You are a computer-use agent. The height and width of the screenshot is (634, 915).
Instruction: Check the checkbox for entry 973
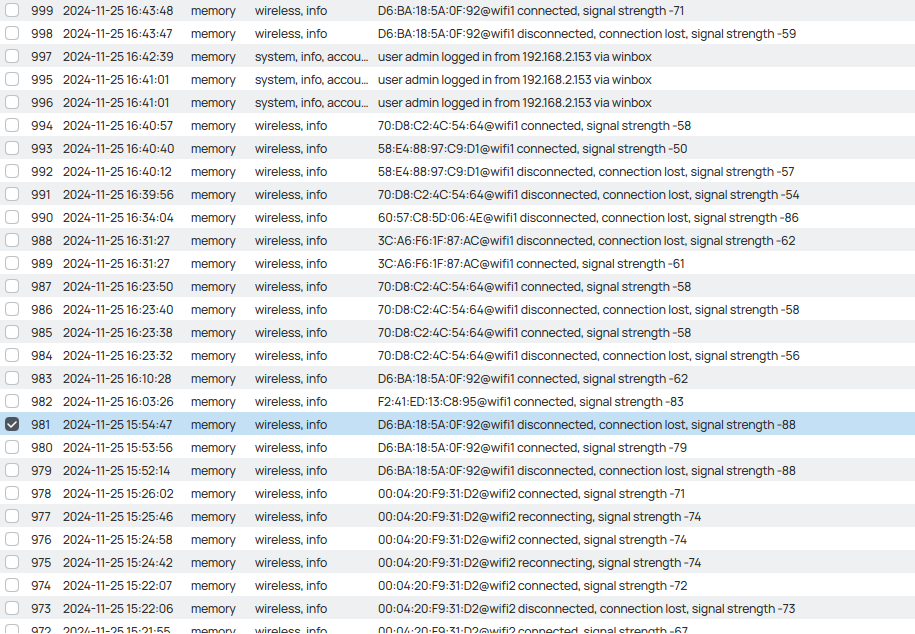[x=12, y=608]
